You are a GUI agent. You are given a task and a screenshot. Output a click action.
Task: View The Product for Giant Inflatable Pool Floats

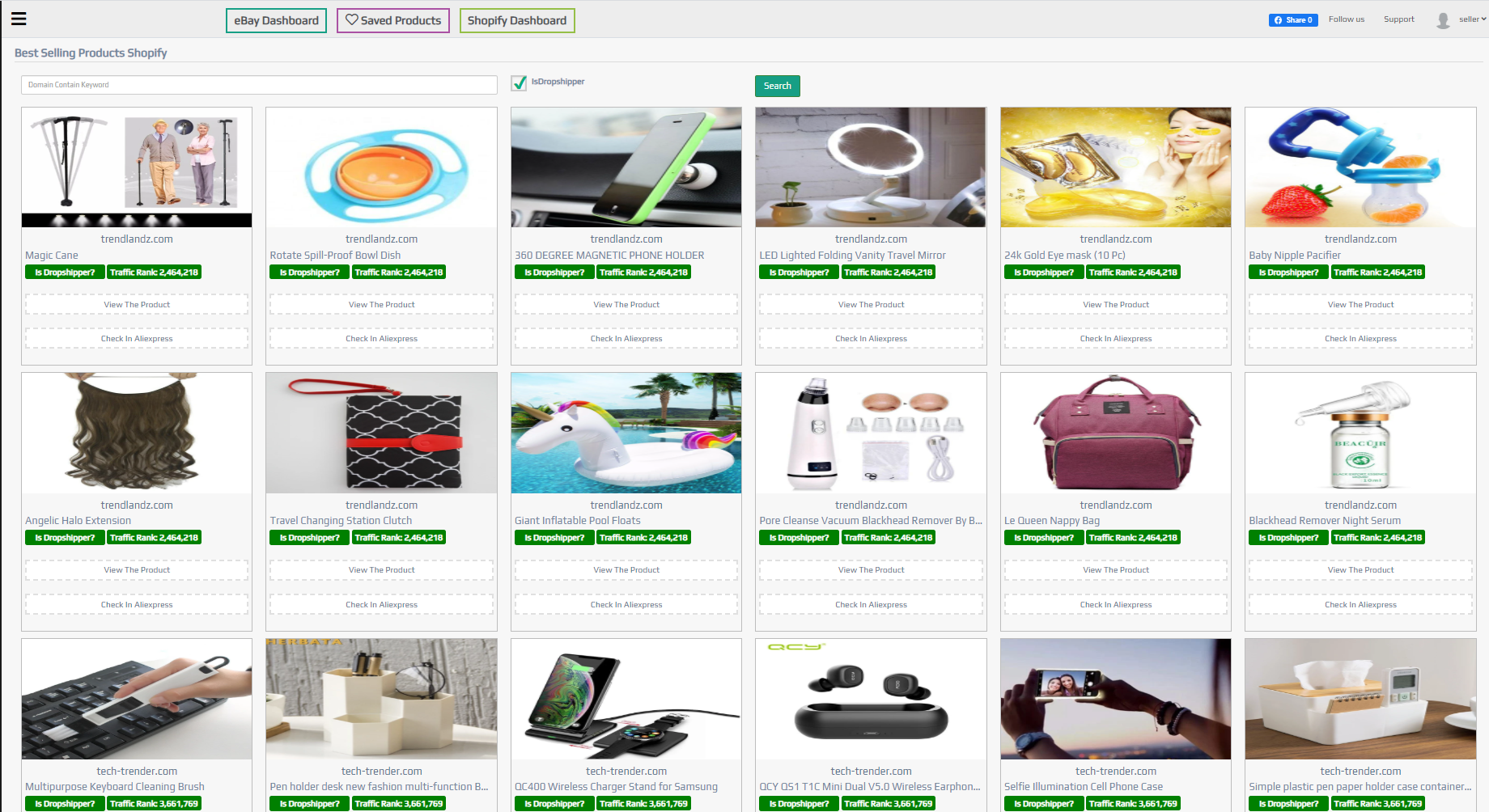[x=626, y=570]
